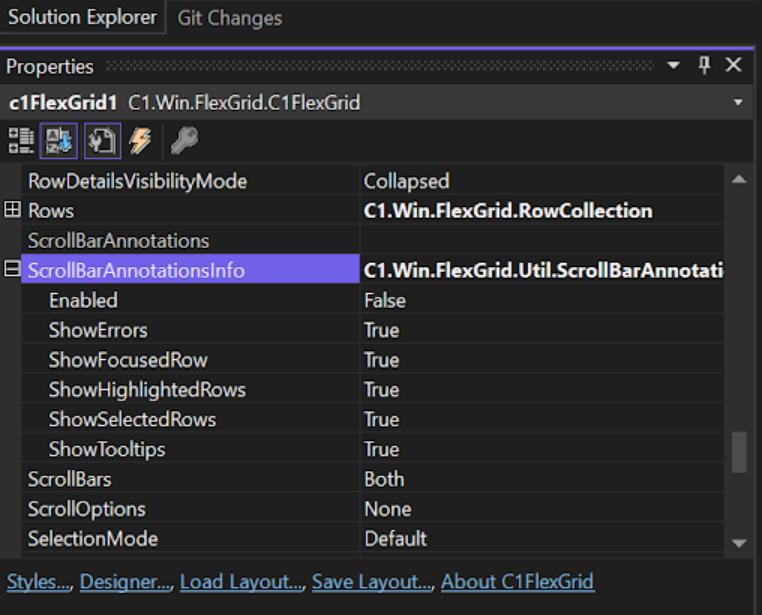762x615 pixels.
Task: Click the About C1FlexGrid link
Action: (x=517, y=581)
